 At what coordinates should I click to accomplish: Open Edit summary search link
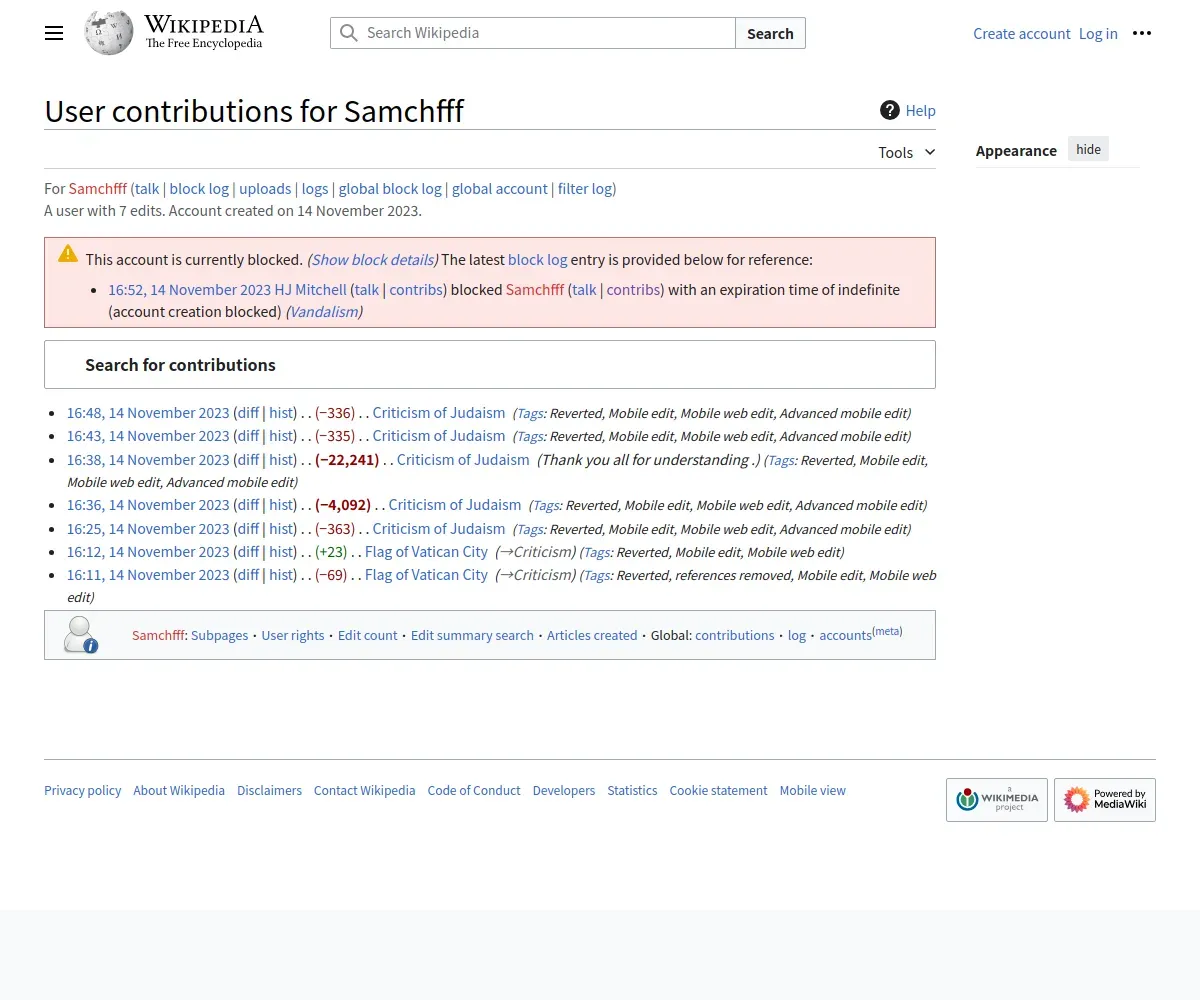(x=472, y=635)
